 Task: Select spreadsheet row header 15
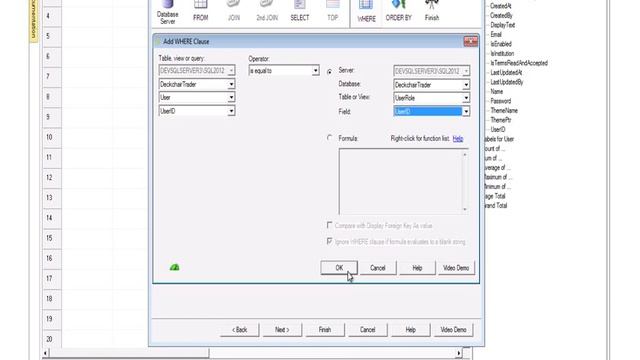(52, 238)
